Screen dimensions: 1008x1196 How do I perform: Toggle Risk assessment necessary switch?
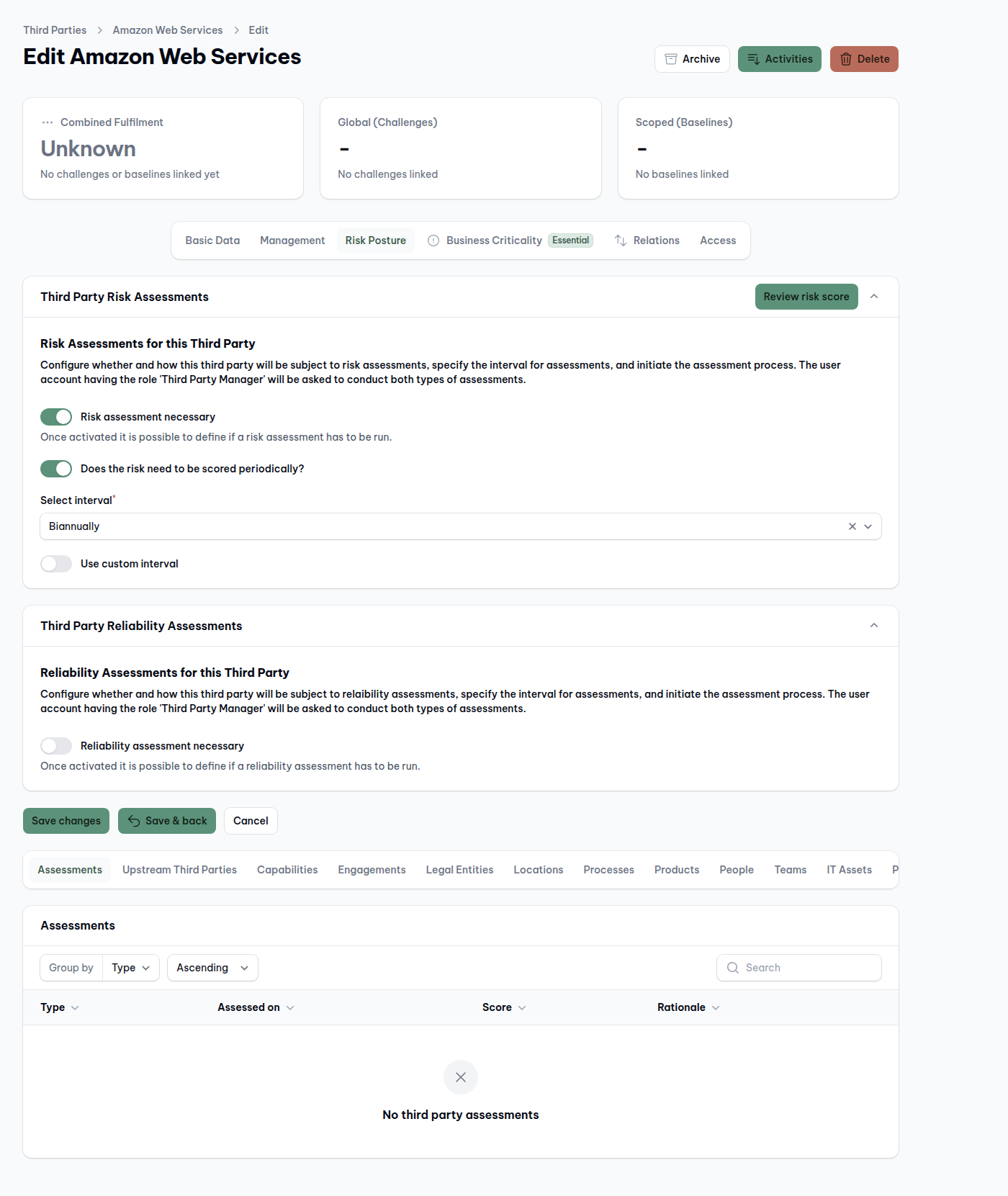(56, 417)
